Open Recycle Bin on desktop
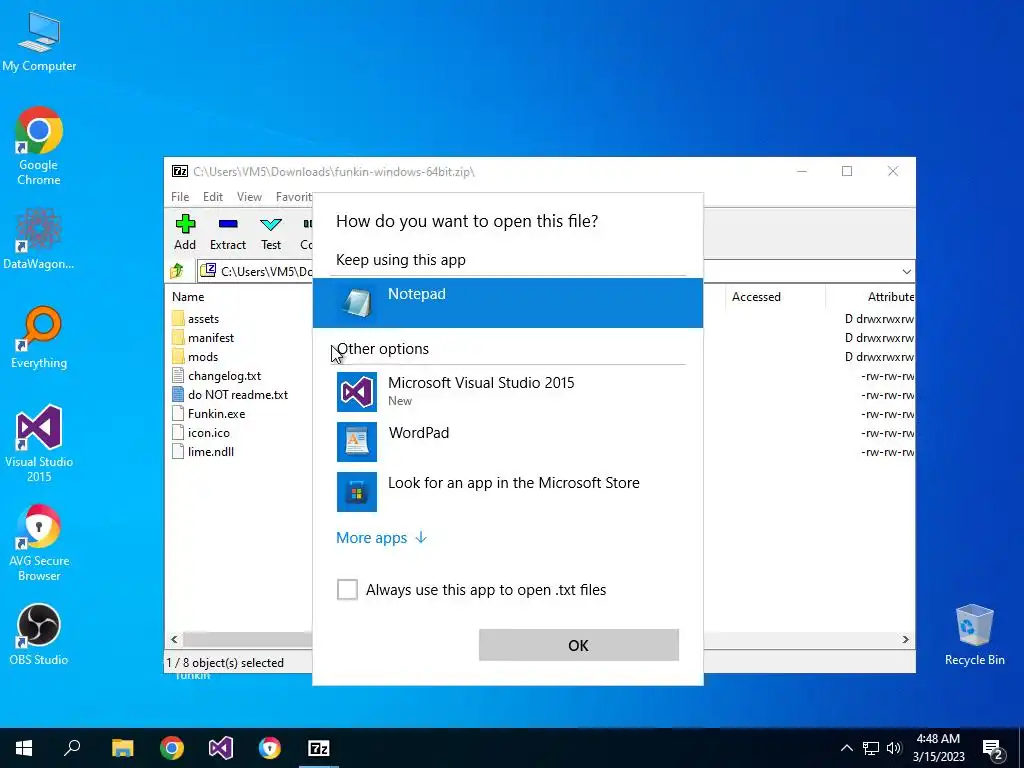This screenshot has height=768, width=1024. pos(974,635)
